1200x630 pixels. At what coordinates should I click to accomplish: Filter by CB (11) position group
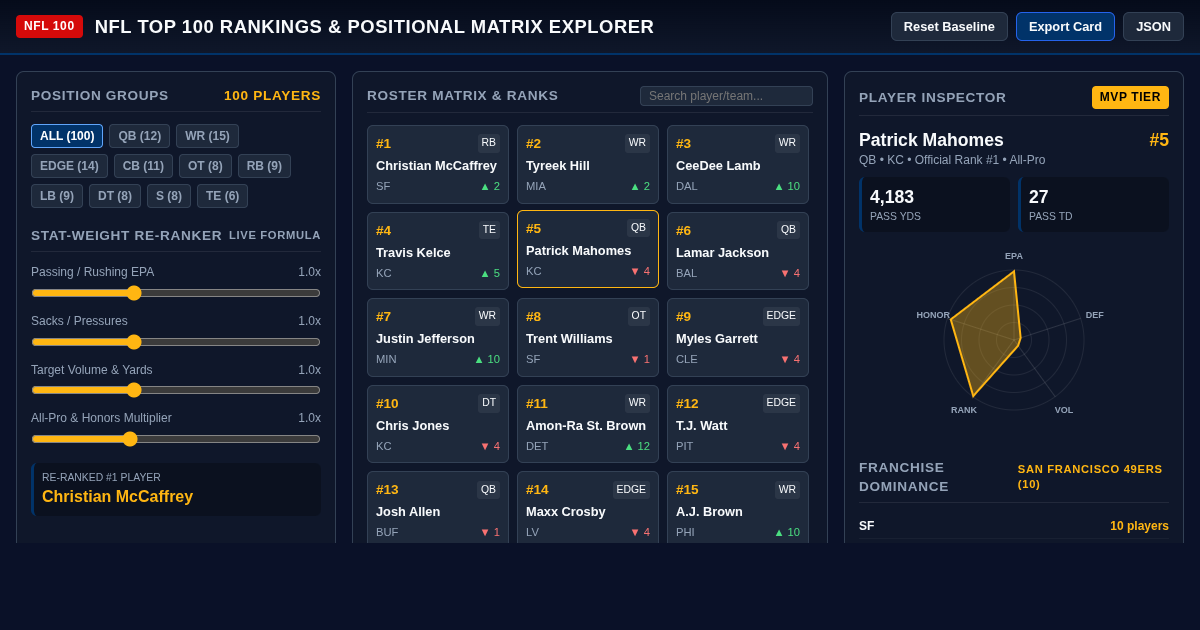pyautogui.click(x=143, y=166)
